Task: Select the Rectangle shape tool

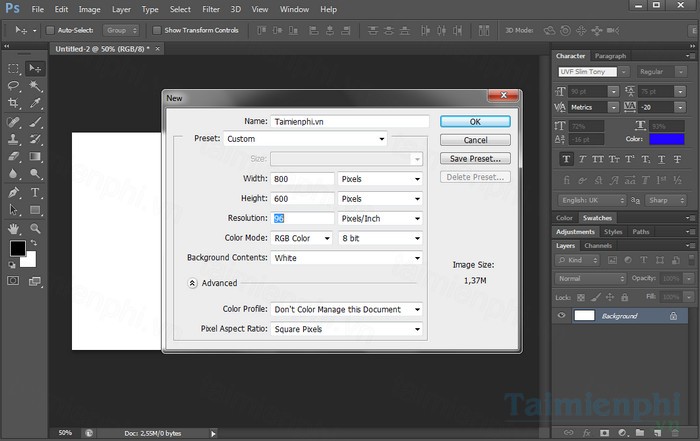Action: coord(35,210)
